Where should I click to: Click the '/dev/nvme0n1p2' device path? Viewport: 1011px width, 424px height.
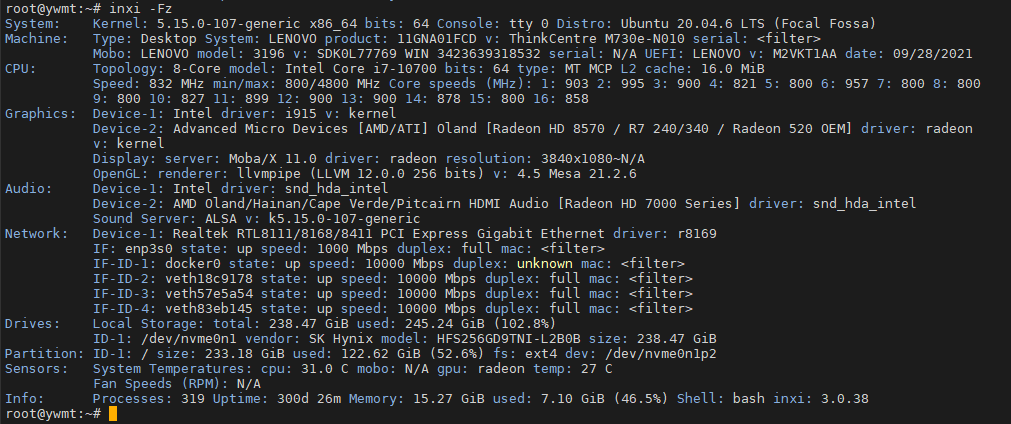coord(661,354)
